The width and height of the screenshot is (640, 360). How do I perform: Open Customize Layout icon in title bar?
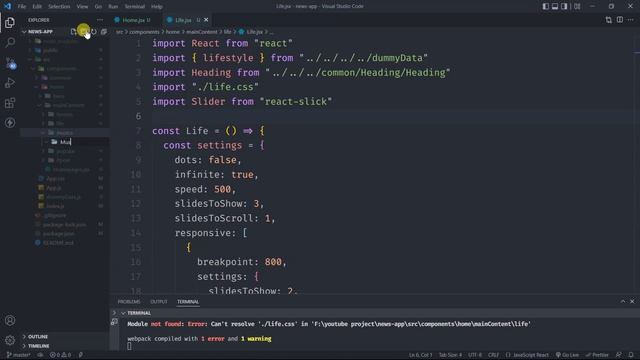click(577, 6)
